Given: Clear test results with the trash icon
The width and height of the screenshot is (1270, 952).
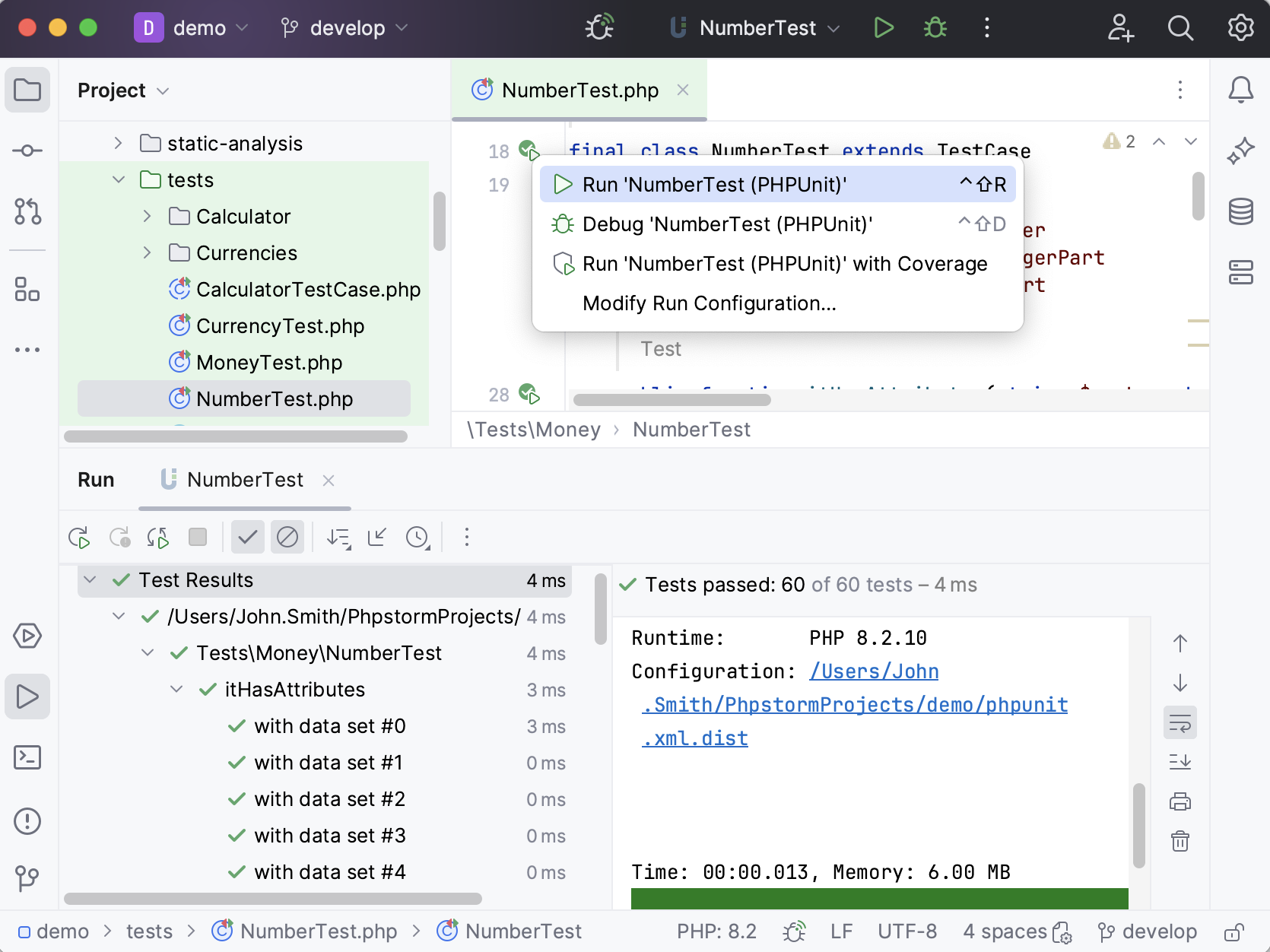Looking at the screenshot, I should tap(1180, 841).
